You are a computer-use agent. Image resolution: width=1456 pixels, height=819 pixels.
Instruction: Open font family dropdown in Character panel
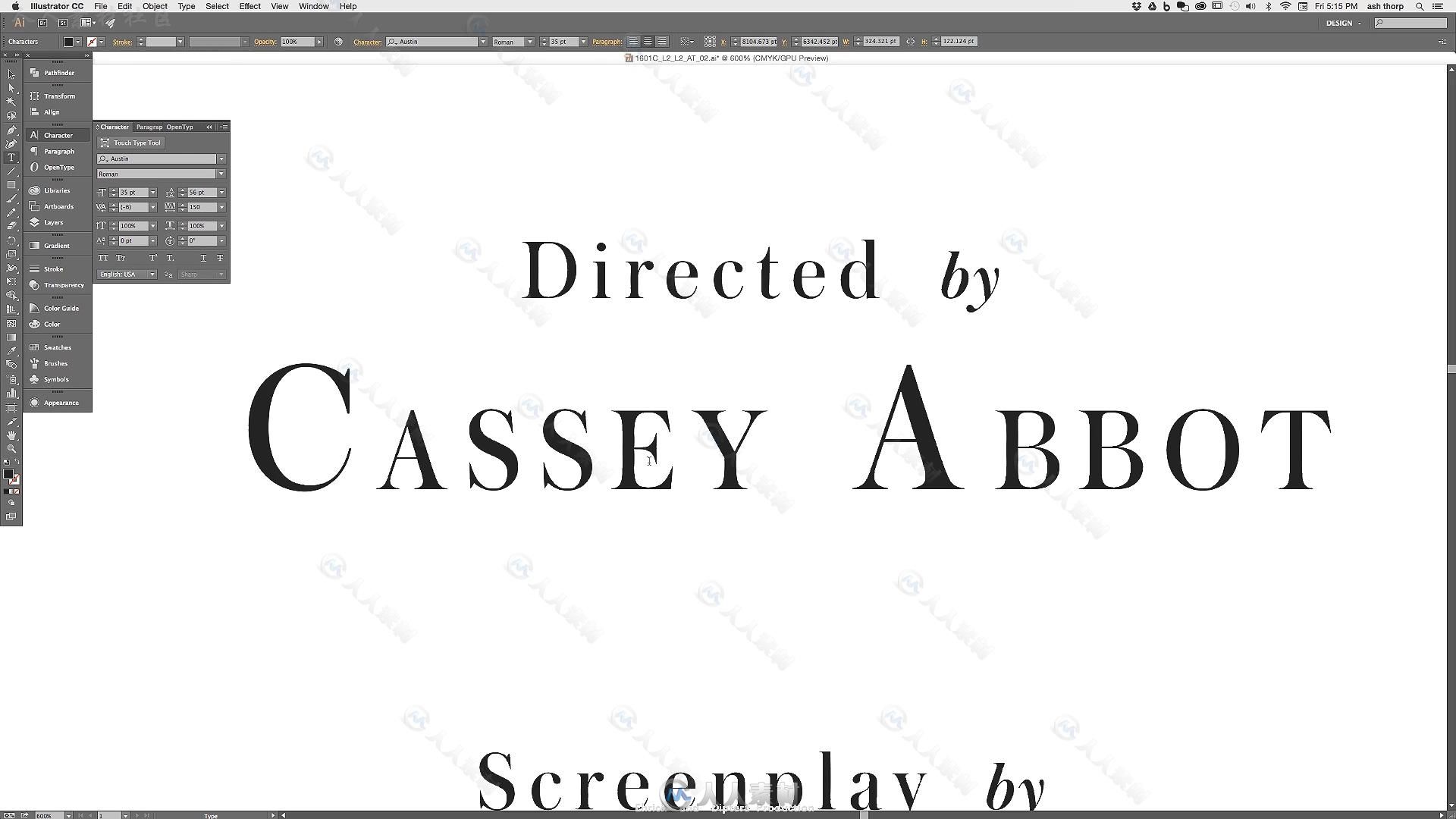click(x=221, y=159)
